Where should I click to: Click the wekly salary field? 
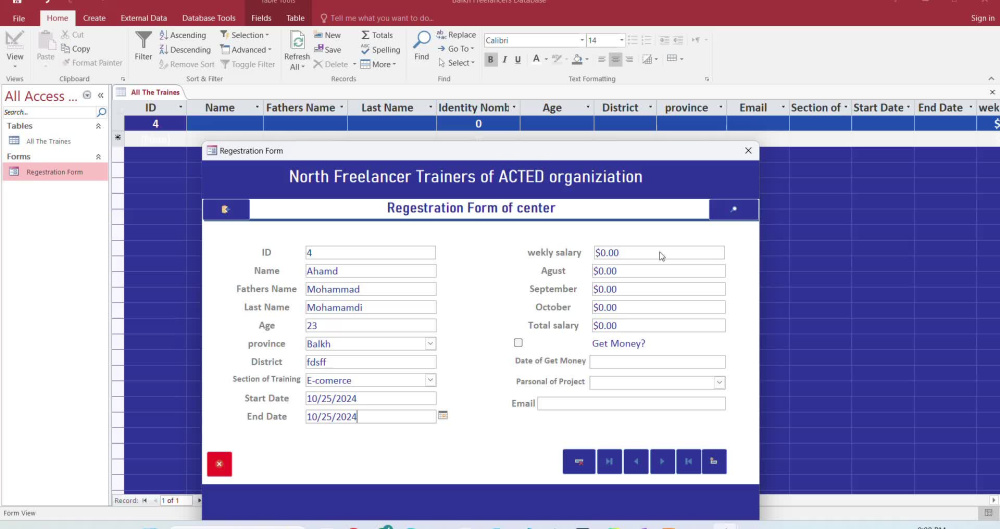coord(659,253)
